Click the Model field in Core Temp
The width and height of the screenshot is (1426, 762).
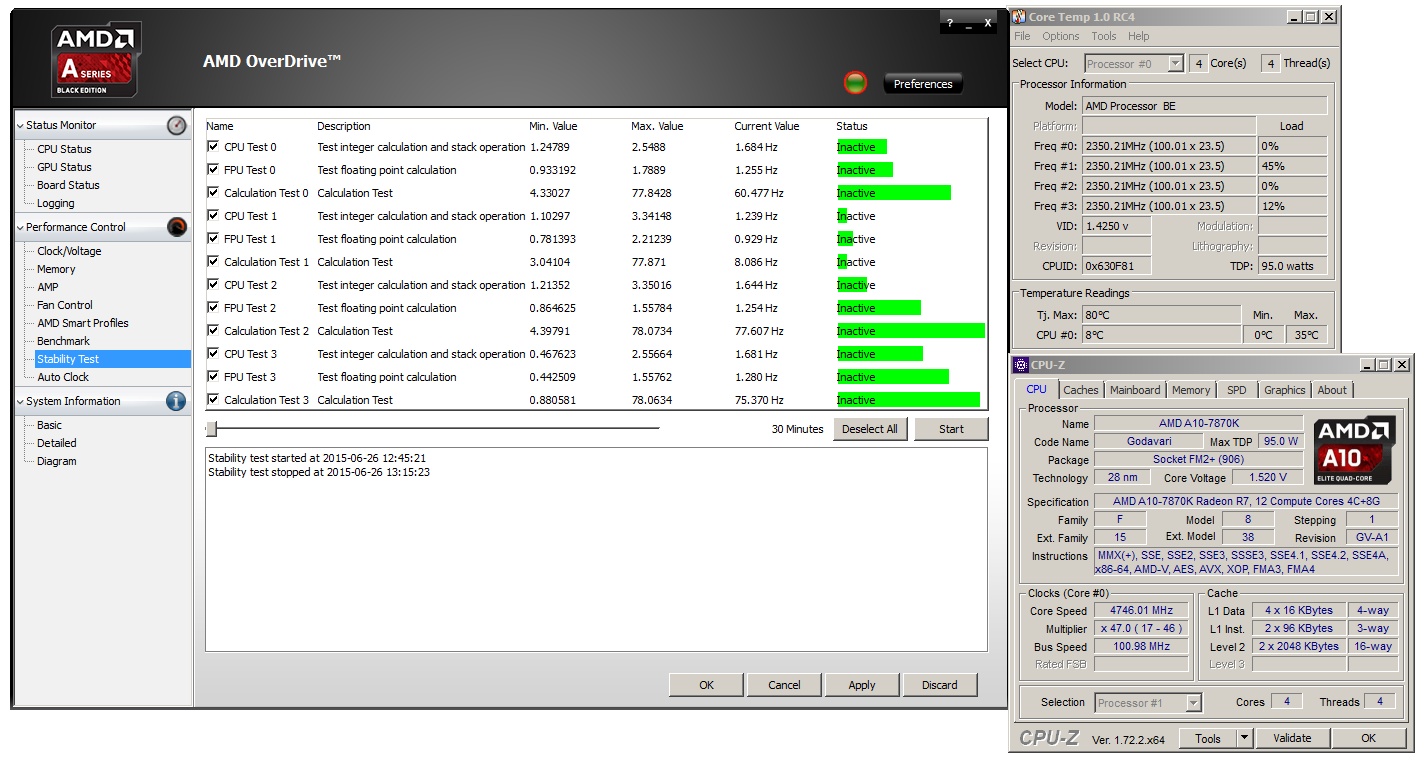[x=1205, y=106]
